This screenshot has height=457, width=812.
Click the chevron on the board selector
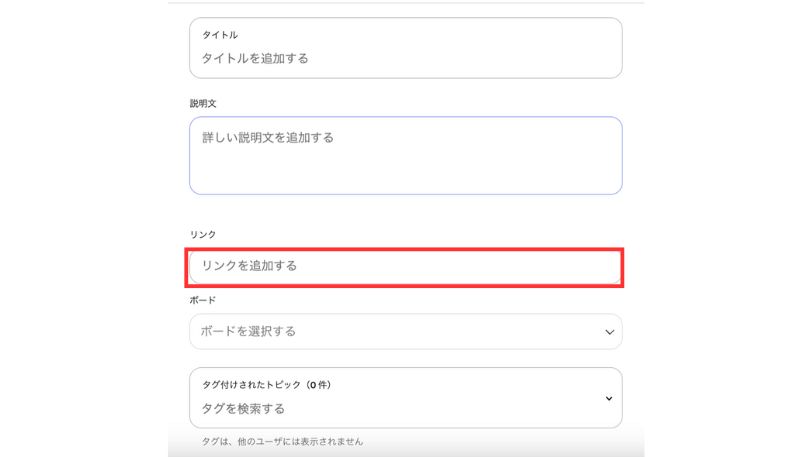coord(609,332)
